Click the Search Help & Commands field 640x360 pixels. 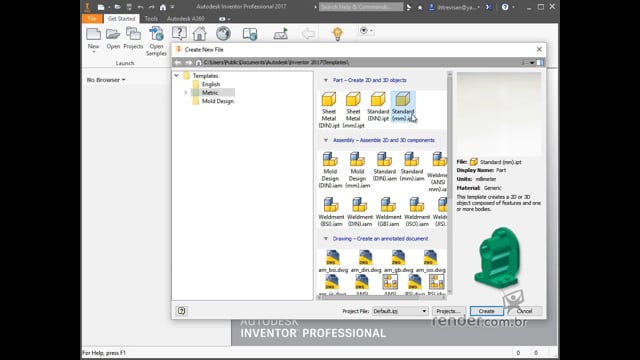(x=361, y=7)
